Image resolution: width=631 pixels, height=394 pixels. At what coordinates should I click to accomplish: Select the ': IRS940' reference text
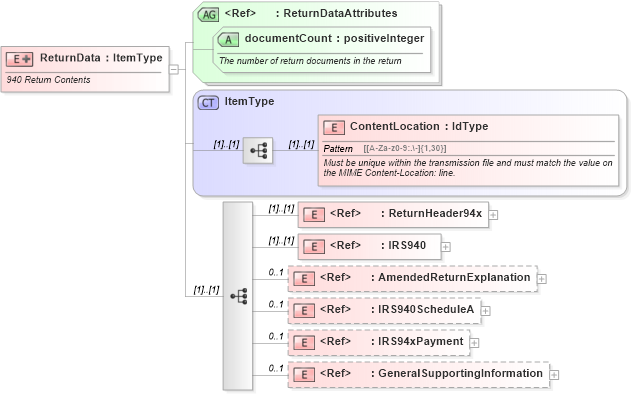click(403, 245)
